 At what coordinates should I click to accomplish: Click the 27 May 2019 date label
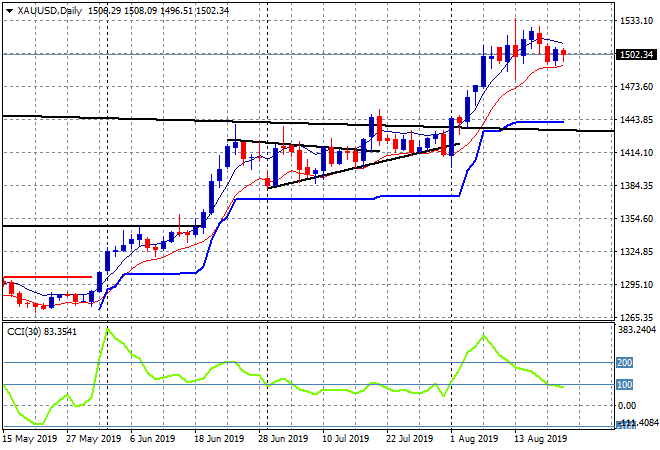click(93, 439)
